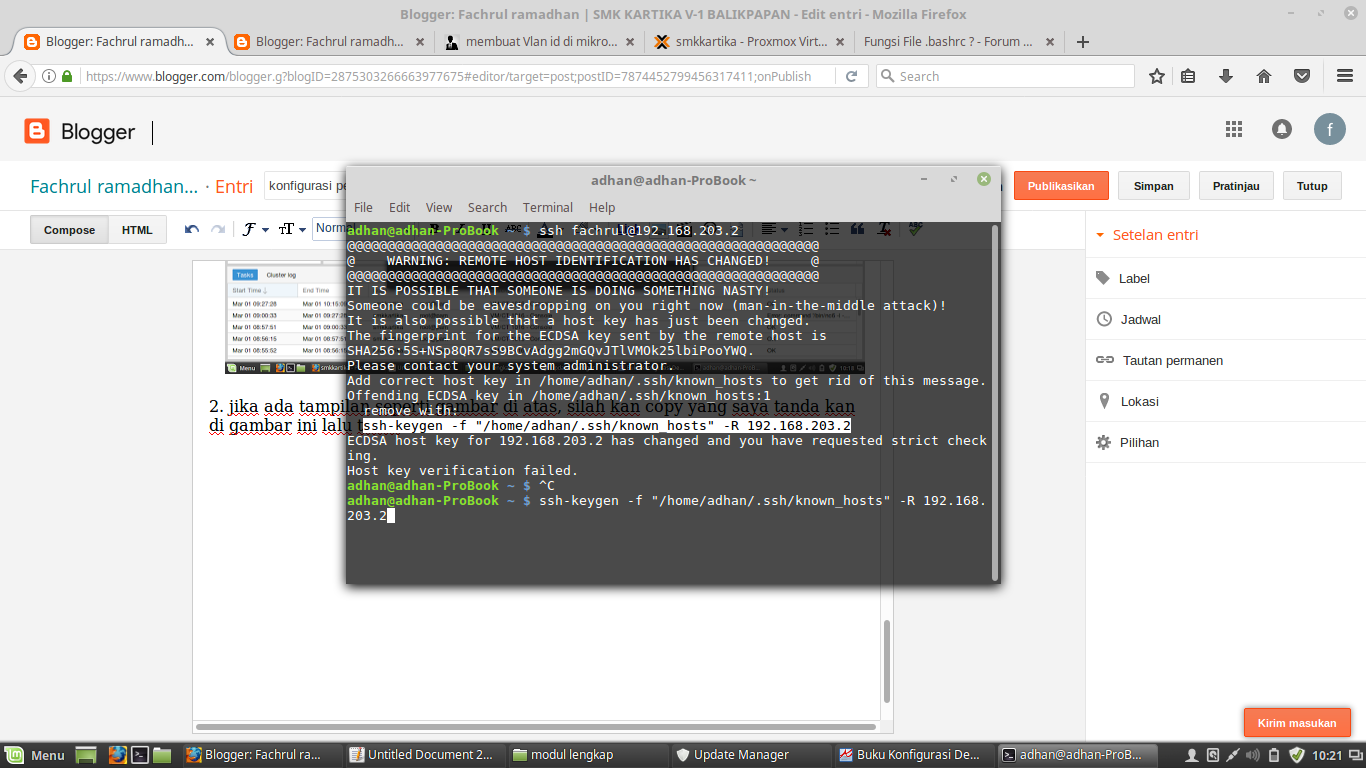Switch to 'smkkartika - Proxmox Virt' tab
The image size is (1366, 768).
(x=749, y=42)
